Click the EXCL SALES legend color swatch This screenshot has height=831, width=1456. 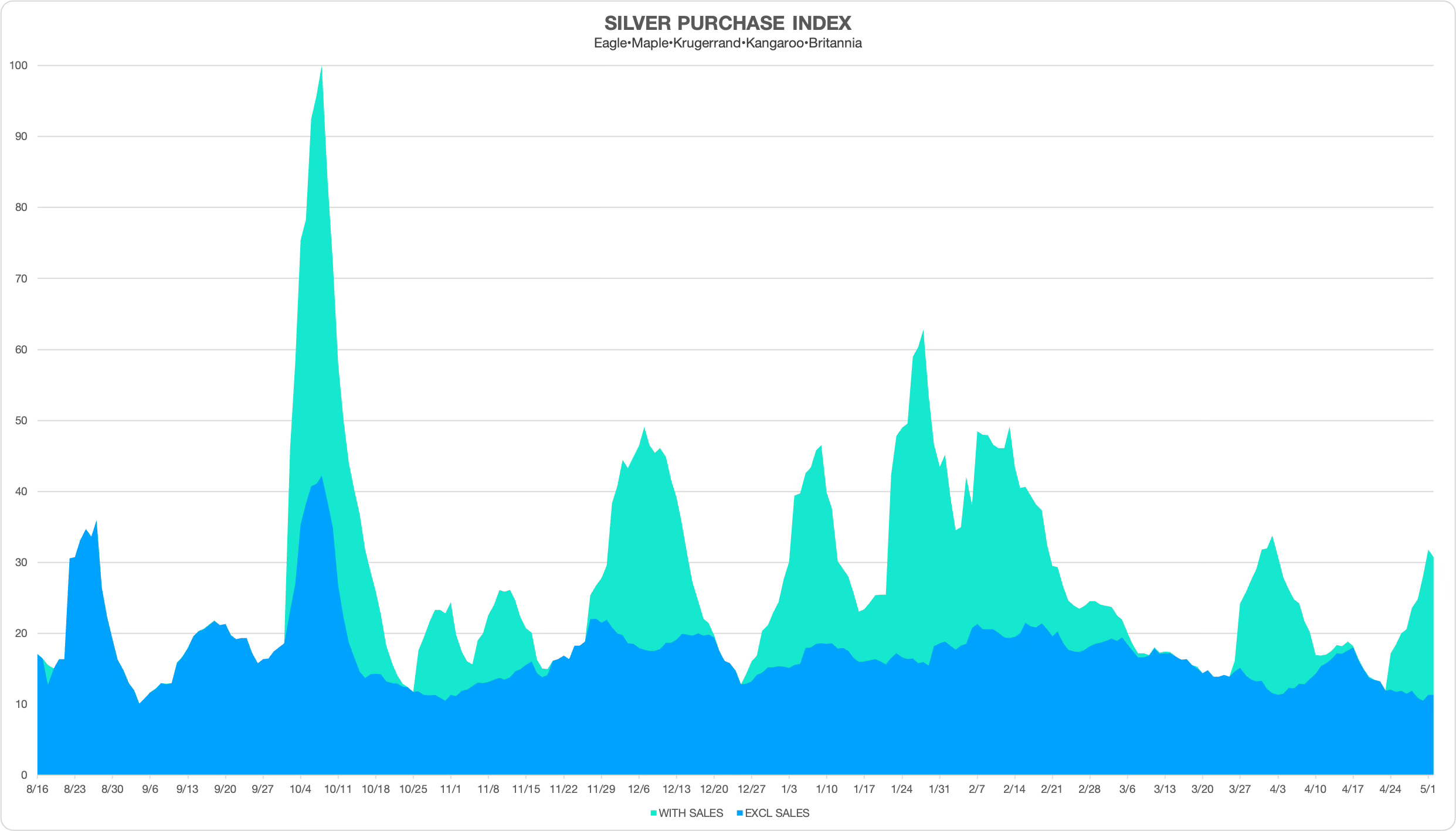coord(740,813)
